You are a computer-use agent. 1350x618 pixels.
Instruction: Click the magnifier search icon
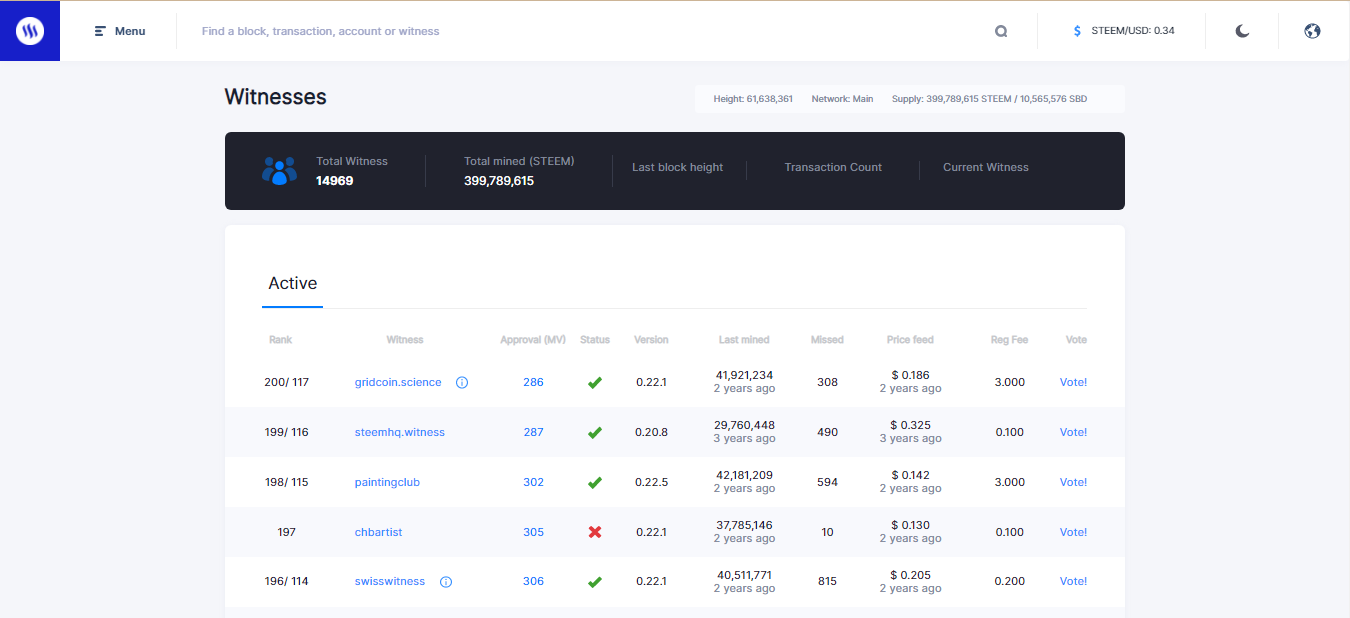(x=1001, y=31)
